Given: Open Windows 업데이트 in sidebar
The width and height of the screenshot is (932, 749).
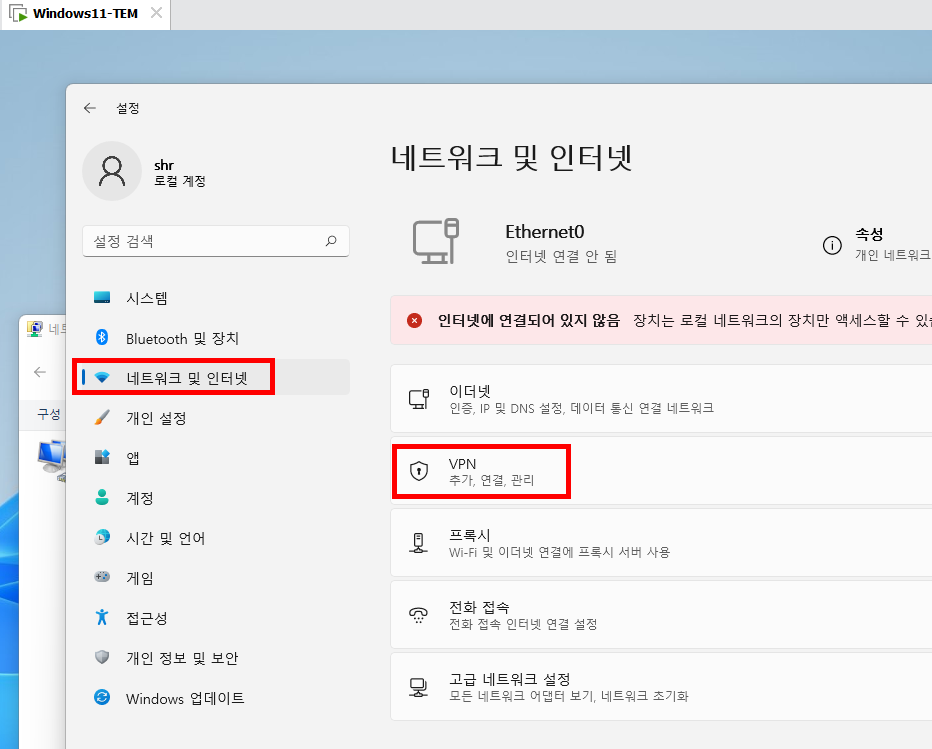Looking at the screenshot, I should [x=216, y=698].
